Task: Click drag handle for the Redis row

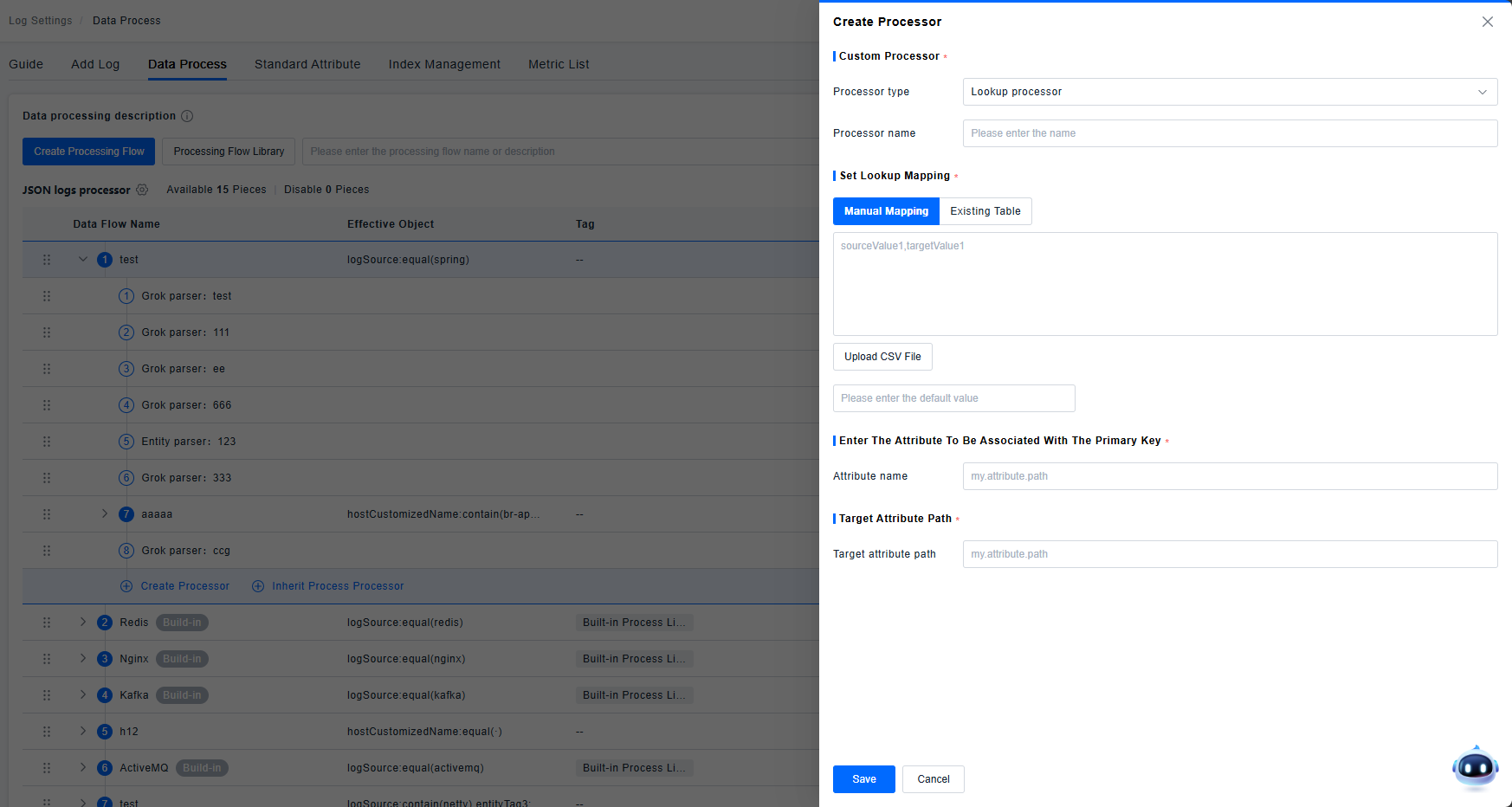Action: click(x=47, y=623)
